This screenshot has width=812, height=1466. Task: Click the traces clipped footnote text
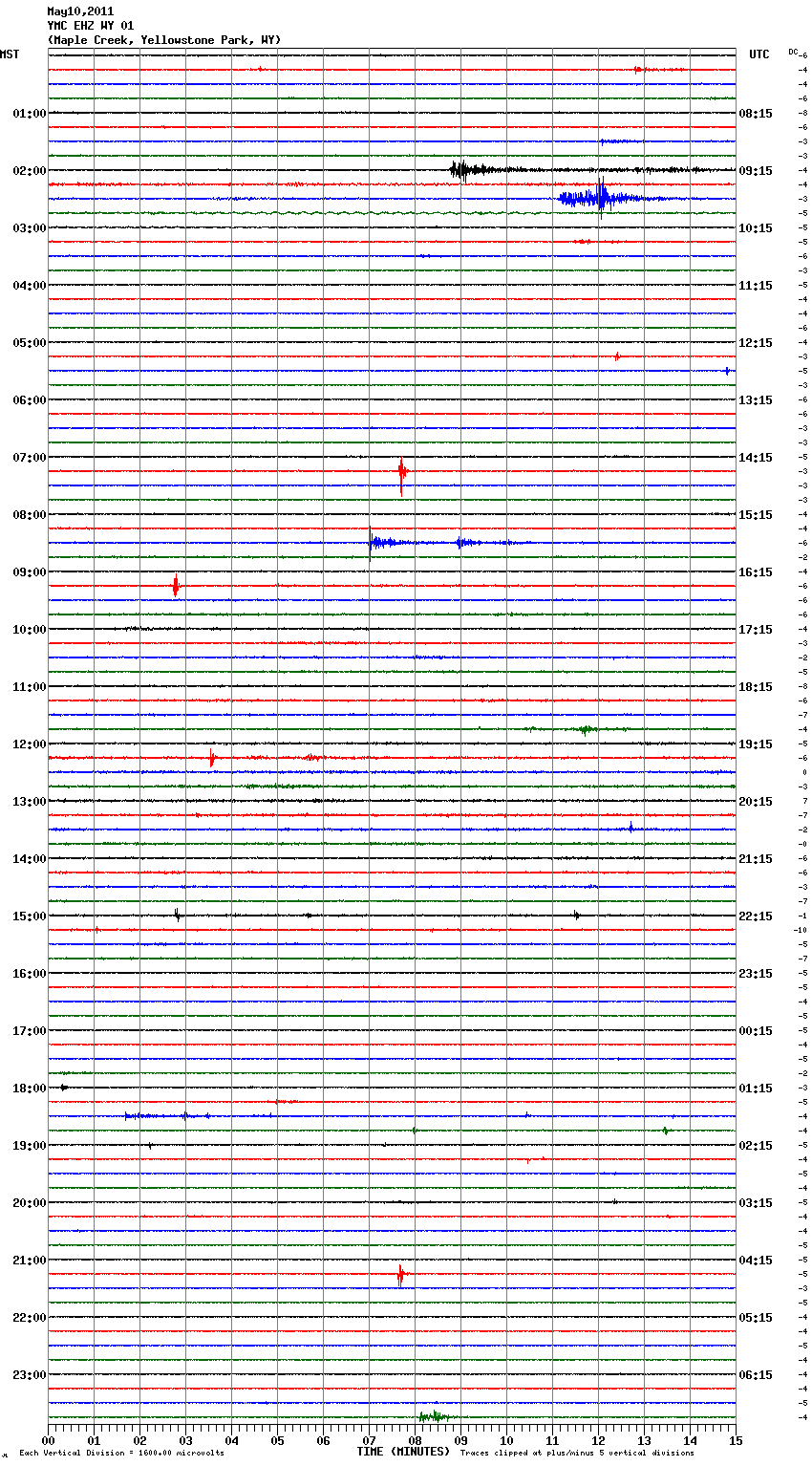pos(577,1454)
